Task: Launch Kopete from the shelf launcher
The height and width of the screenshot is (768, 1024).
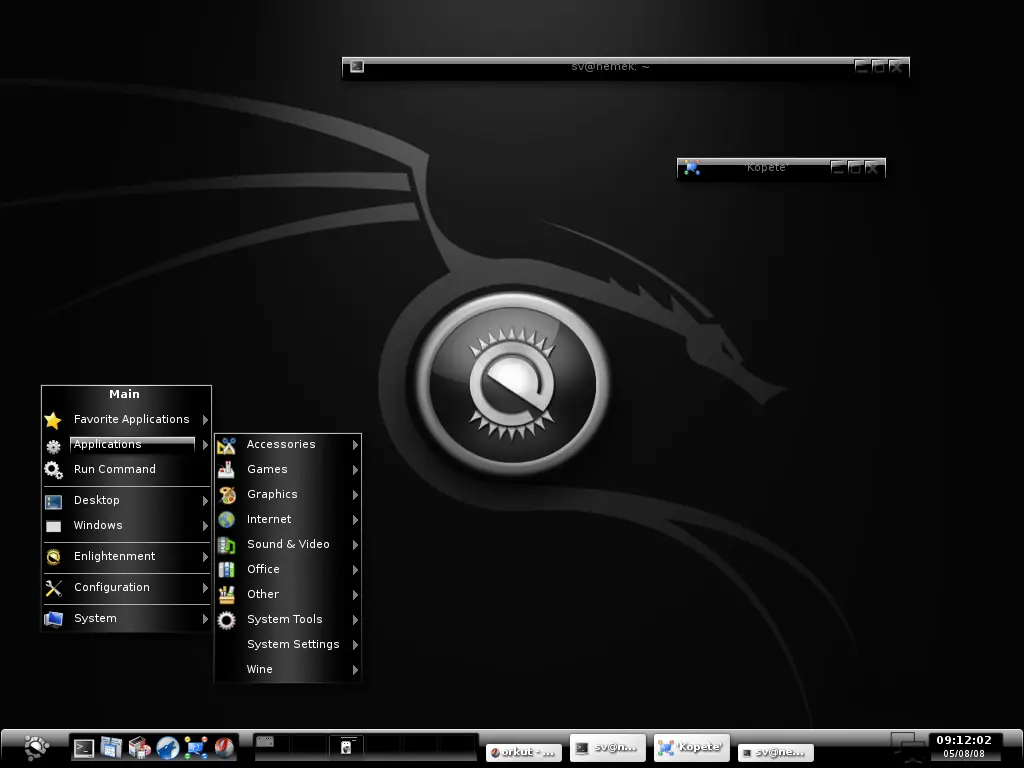Action: [x=196, y=748]
